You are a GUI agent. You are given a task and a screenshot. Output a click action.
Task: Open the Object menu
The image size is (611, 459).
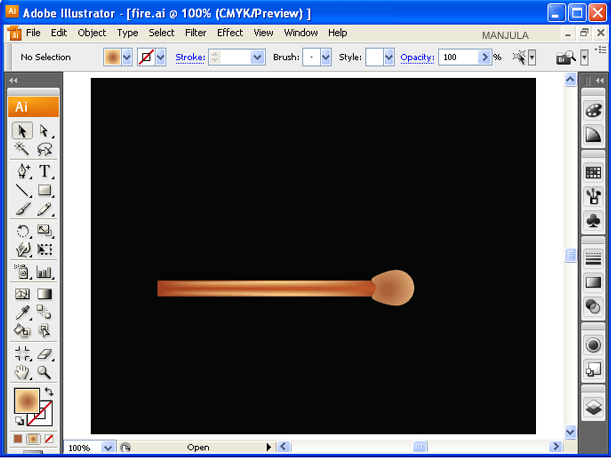coord(92,33)
